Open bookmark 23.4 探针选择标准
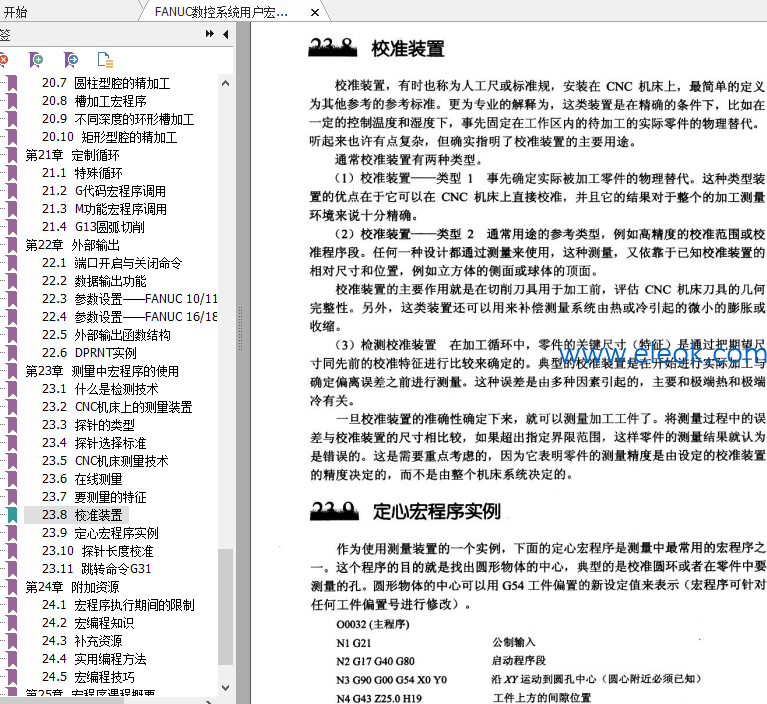Image resolution: width=767 pixels, height=704 pixels. click(94, 443)
